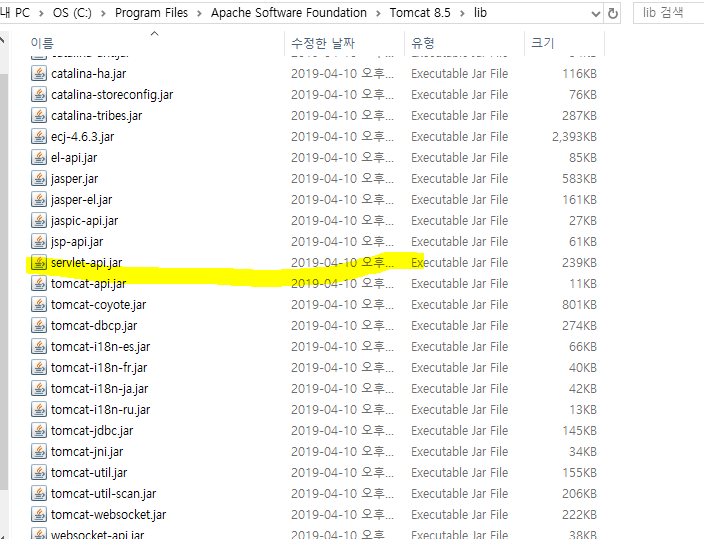The width and height of the screenshot is (704, 539).
Task: Click the tomcat-api.jar file icon
Action: point(39,283)
